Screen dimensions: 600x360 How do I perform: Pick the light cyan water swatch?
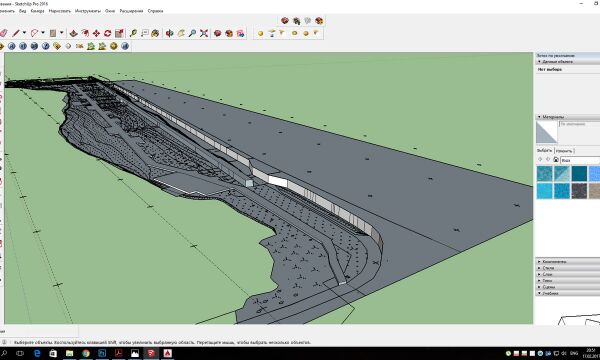pos(544,191)
